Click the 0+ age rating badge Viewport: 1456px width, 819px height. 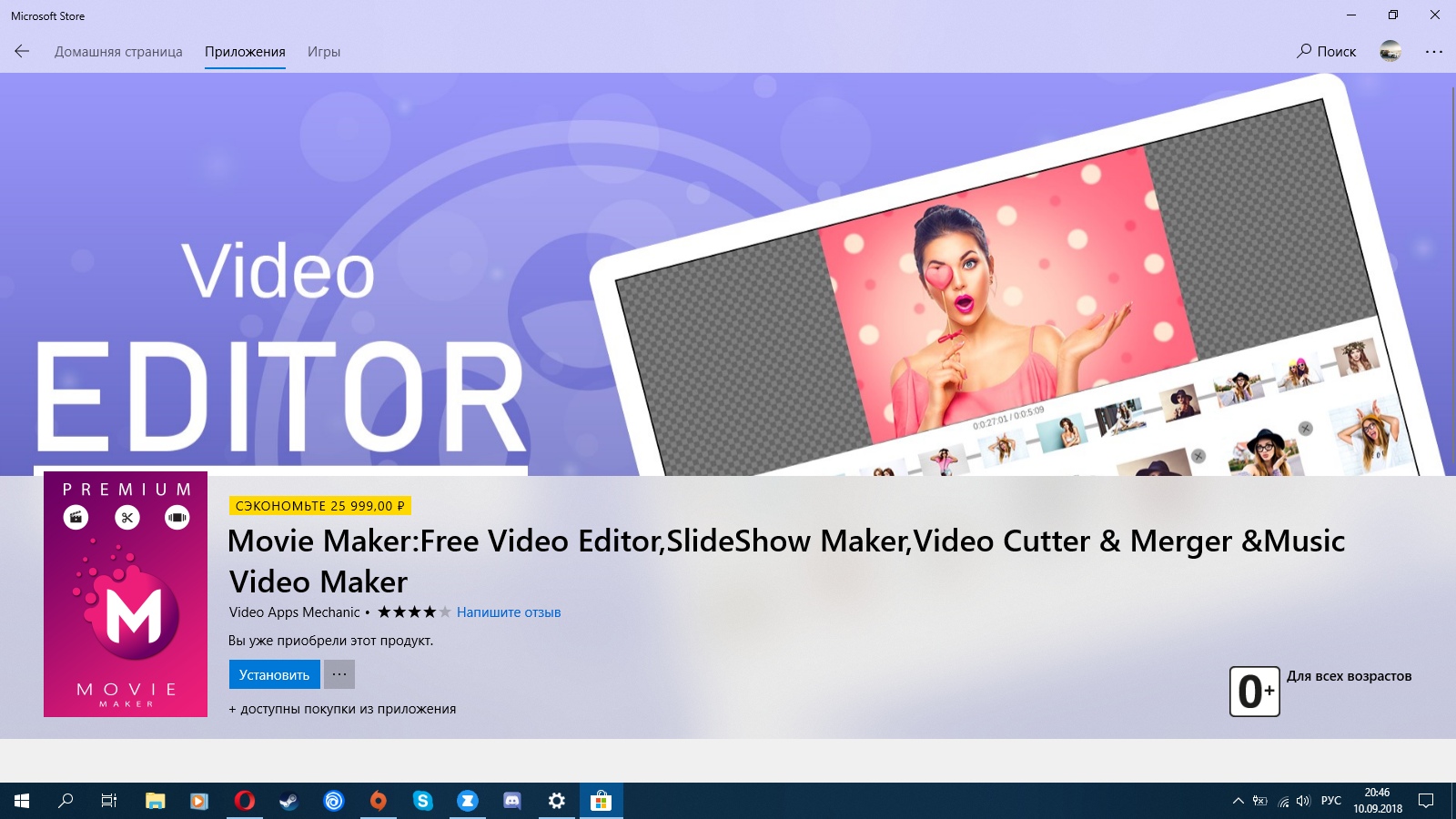point(1255,692)
